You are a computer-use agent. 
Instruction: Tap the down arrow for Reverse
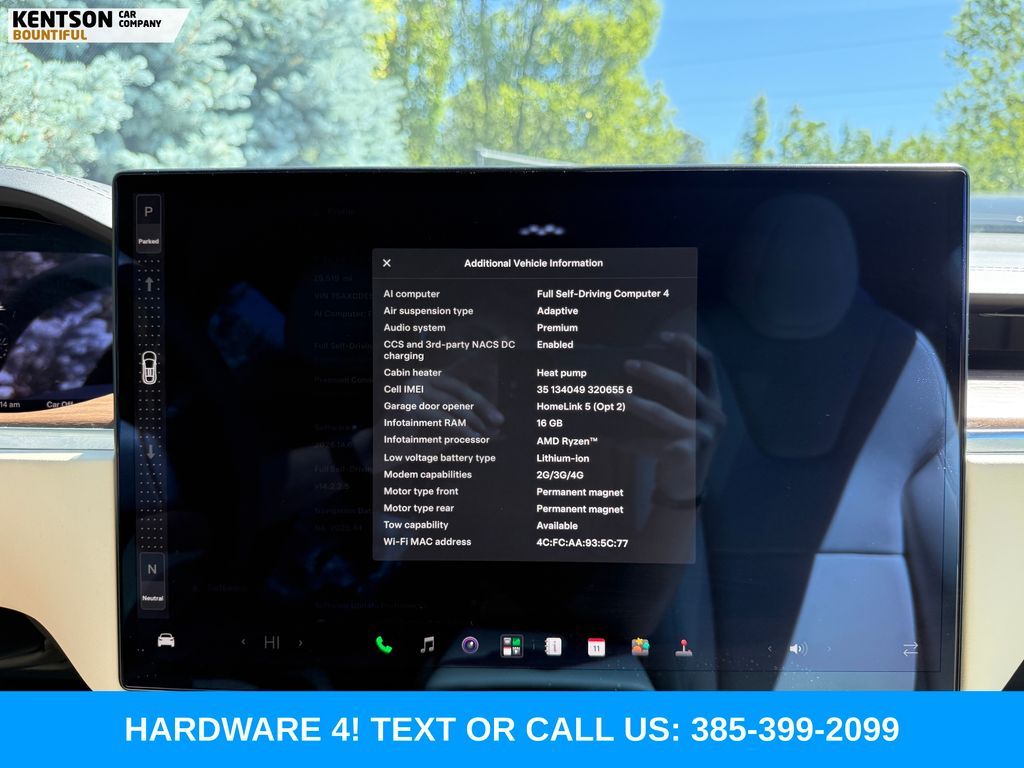point(150,451)
